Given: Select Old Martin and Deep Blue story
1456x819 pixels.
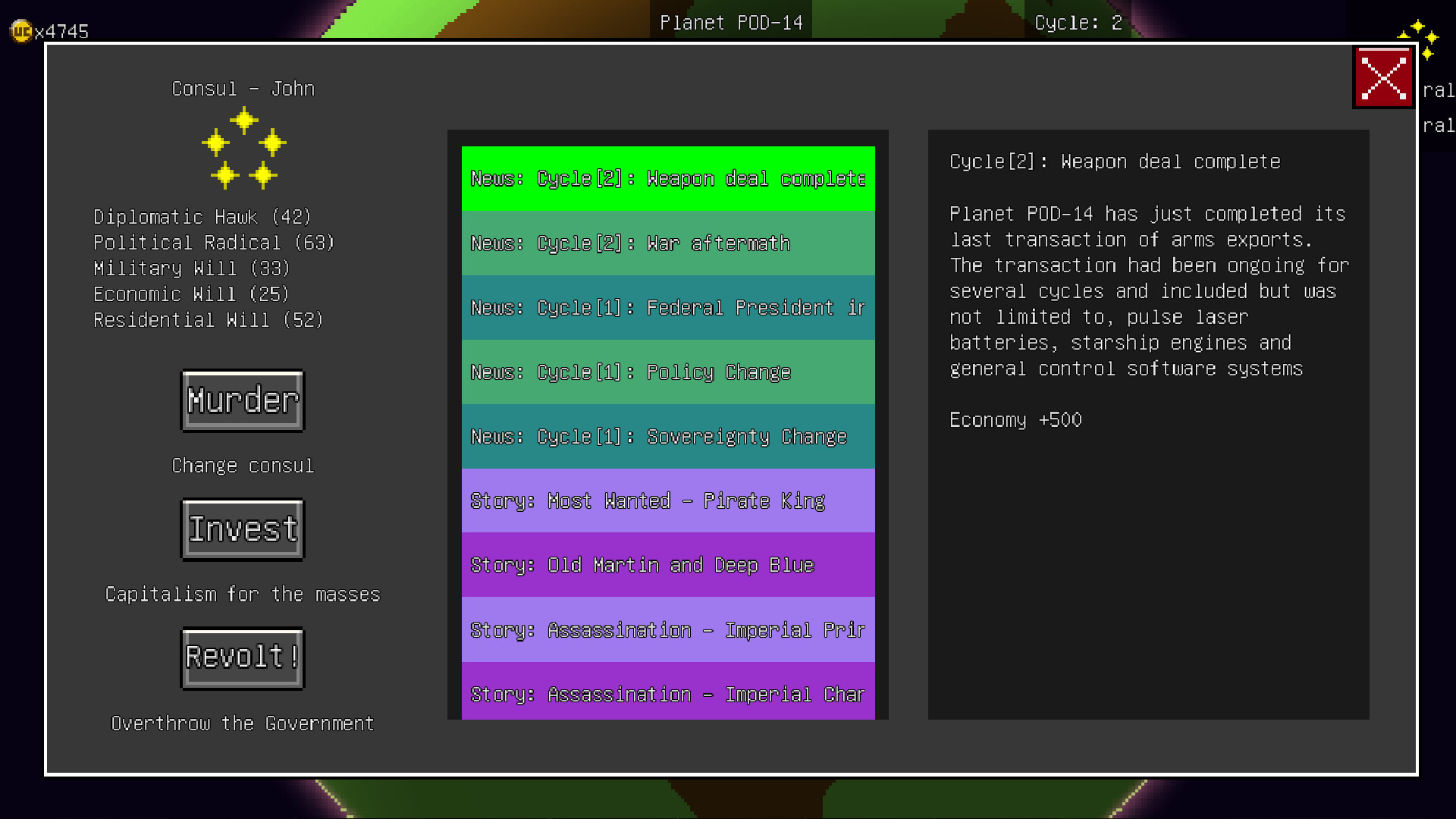Looking at the screenshot, I should click(667, 566).
